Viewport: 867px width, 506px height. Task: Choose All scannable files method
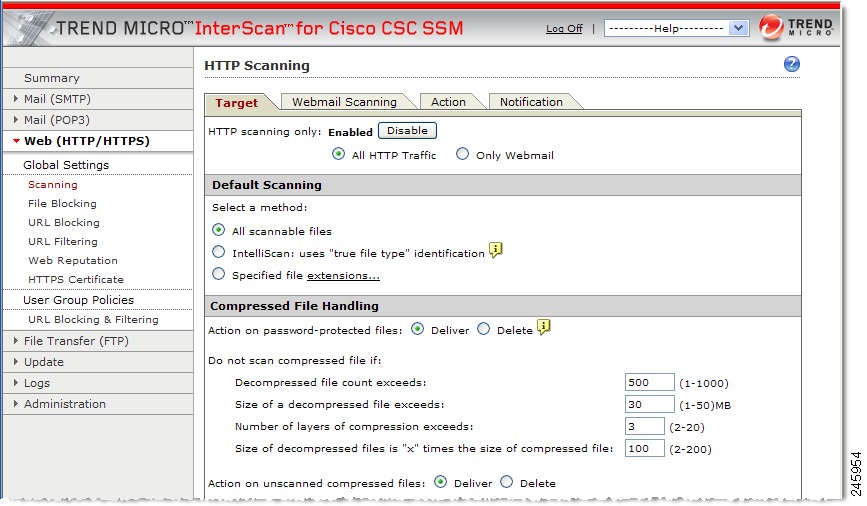(218, 229)
